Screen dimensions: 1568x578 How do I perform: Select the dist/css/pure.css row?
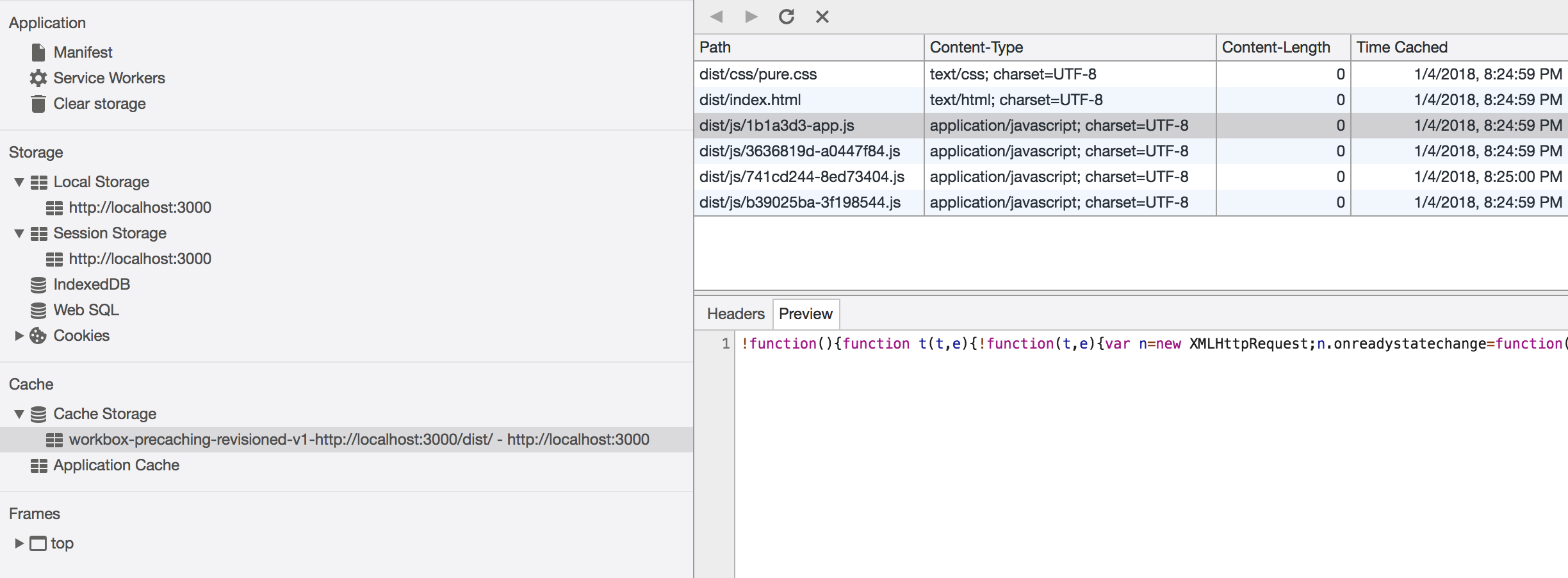click(757, 74)
